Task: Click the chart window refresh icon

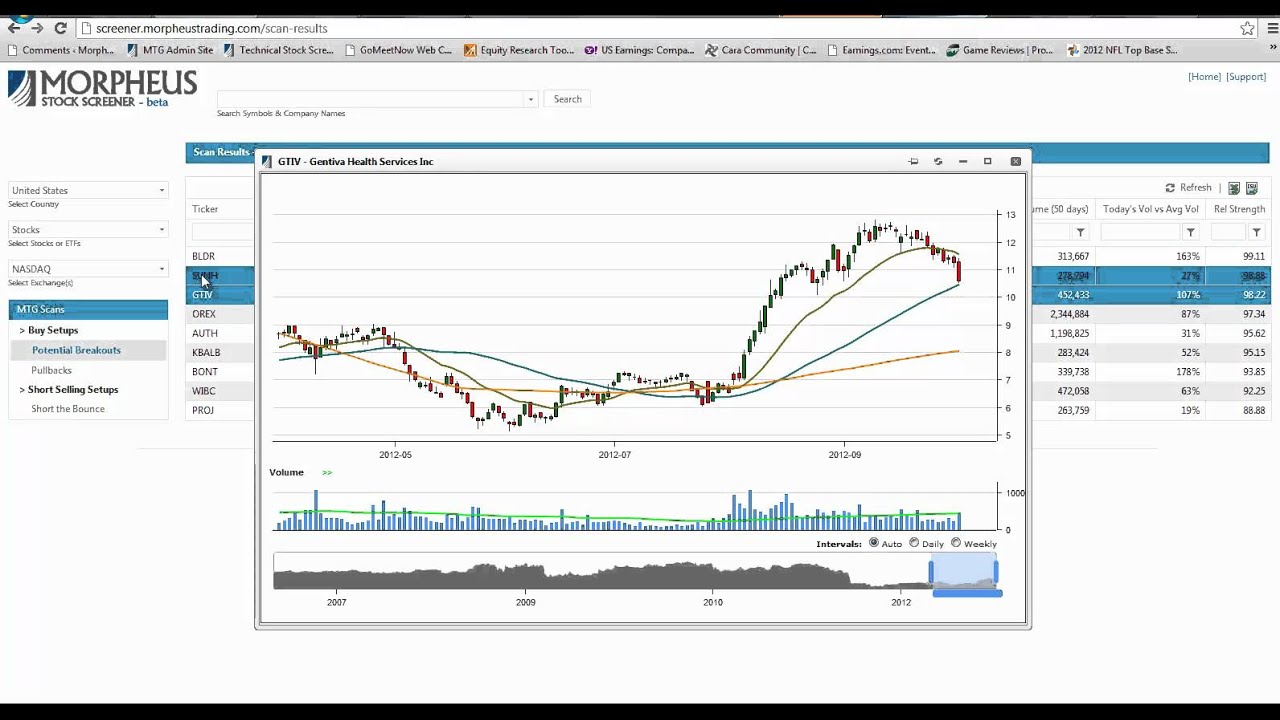Action: (x=938, y=161)
